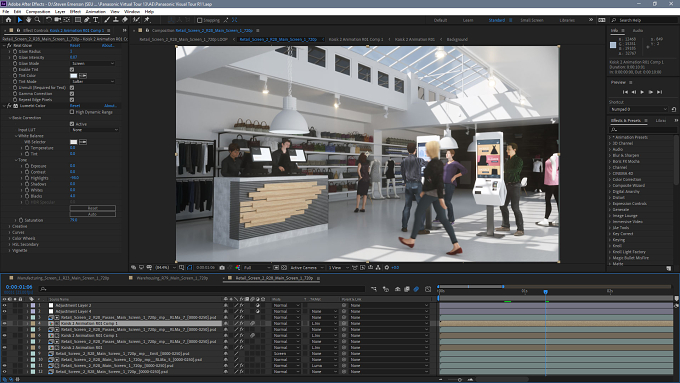
Task: Switch to Warehousing_R79_Main_Screen_1_720p timeline tab
Action: click(172, 278)
